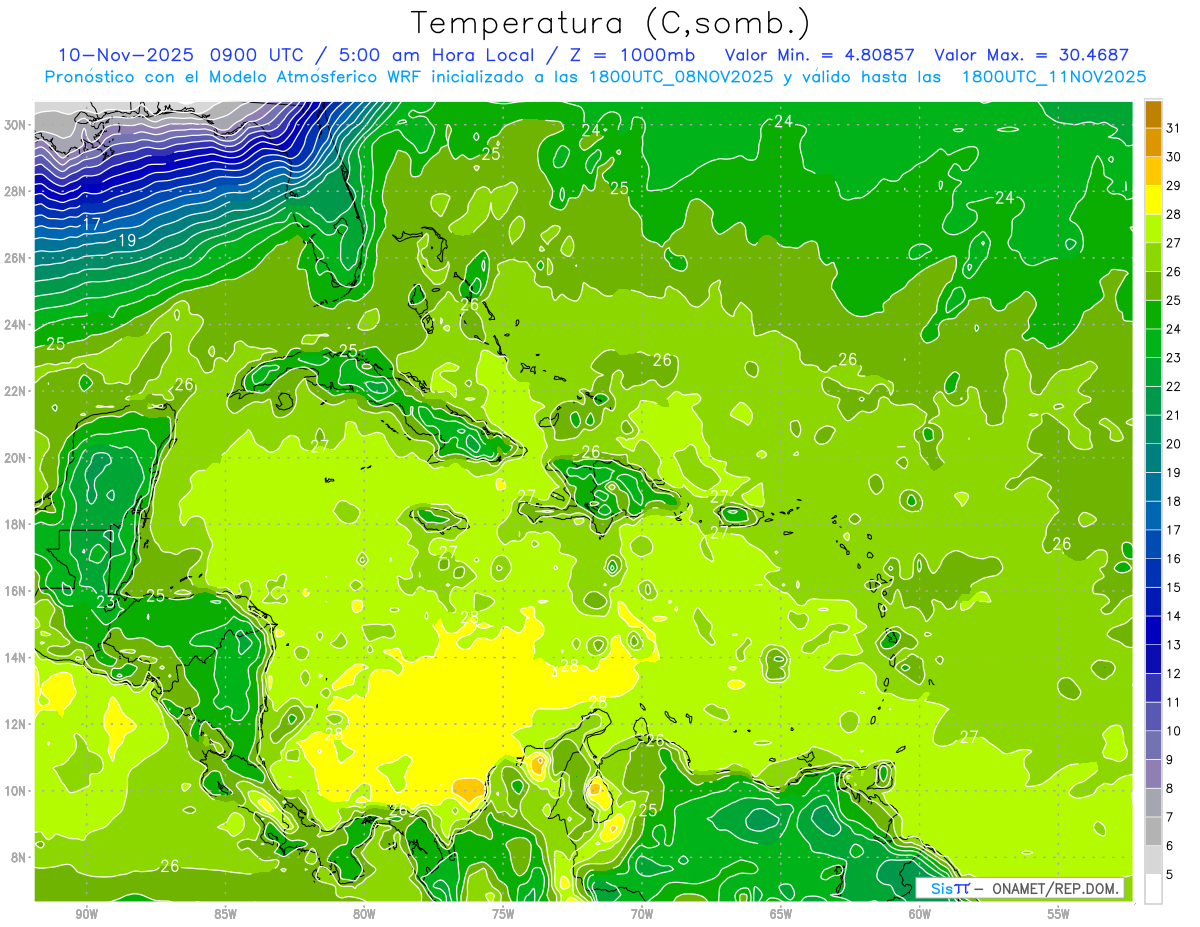The image size is (1200, 927).
Task: Click the 'ONAMET/REP.DOM.' credit label
Action: click(1055, 888)
